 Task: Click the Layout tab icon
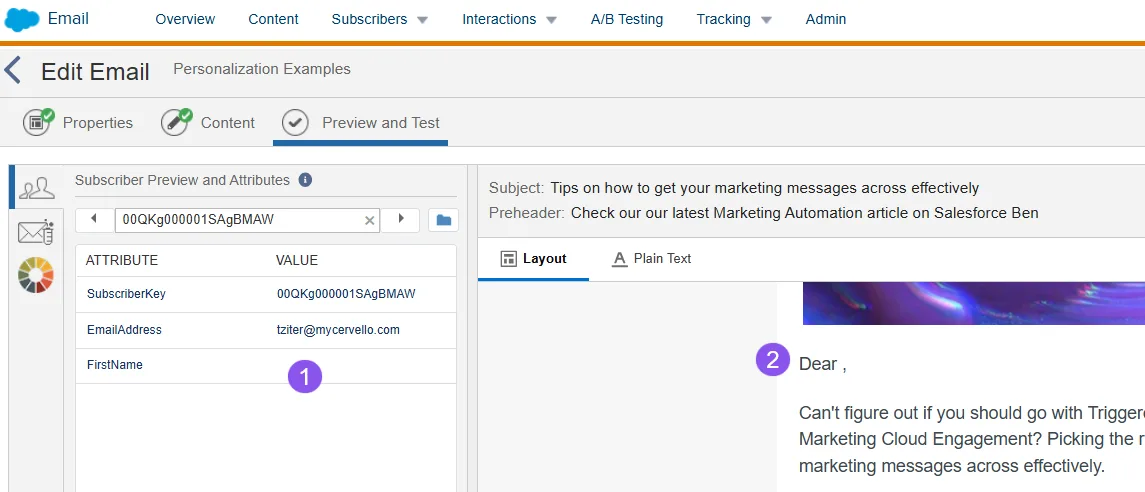coord(508,258)
